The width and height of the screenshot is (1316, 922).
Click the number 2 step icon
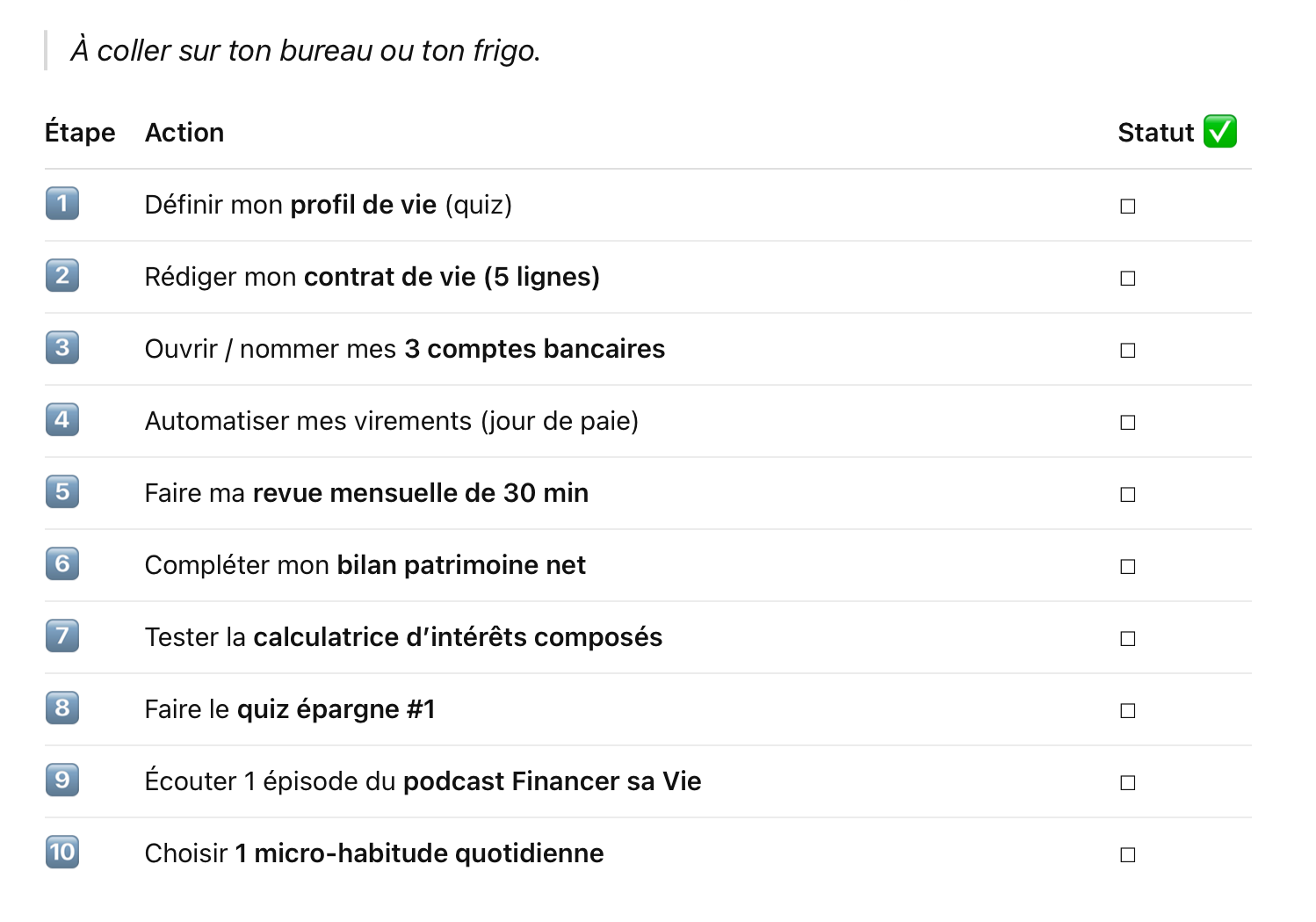point(62,276)
